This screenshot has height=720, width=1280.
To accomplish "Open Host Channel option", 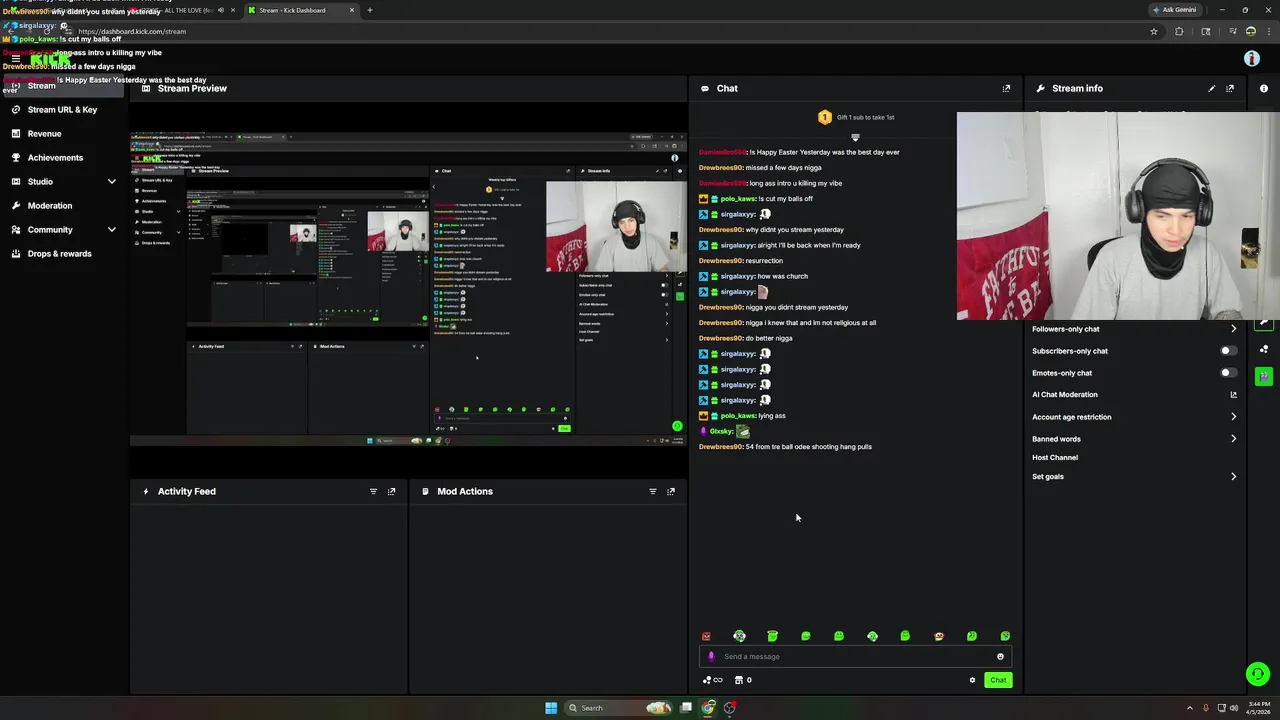I will point(1055,458).
